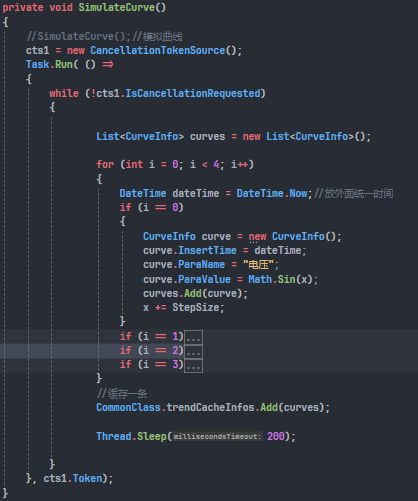Click trendCacheInfos in CommonClass line
The height and width of the screenshot is (501, 418).
[x=211, y=407]
